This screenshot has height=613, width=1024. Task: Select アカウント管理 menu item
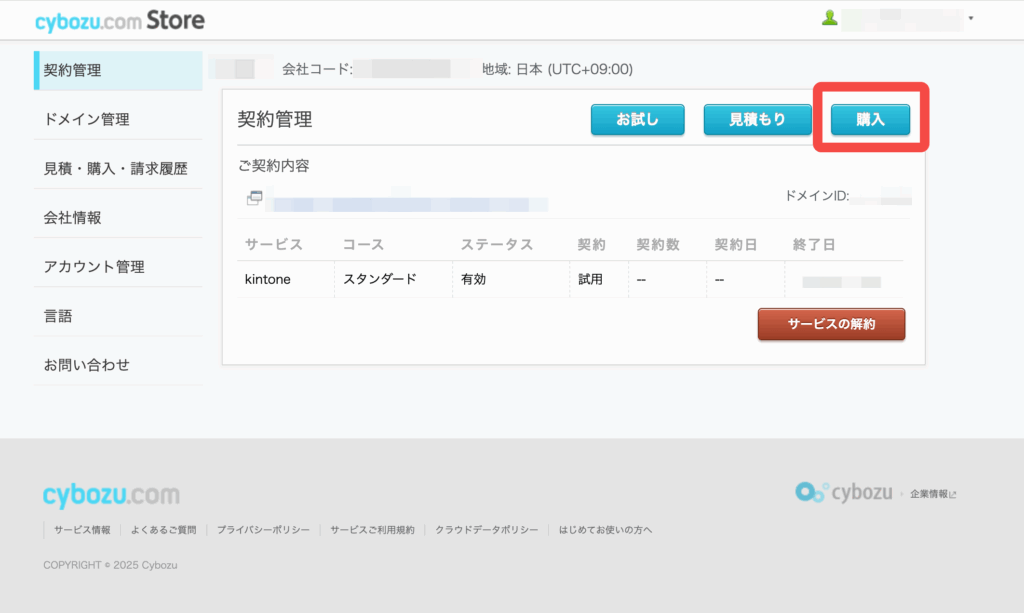pos(94,267)
